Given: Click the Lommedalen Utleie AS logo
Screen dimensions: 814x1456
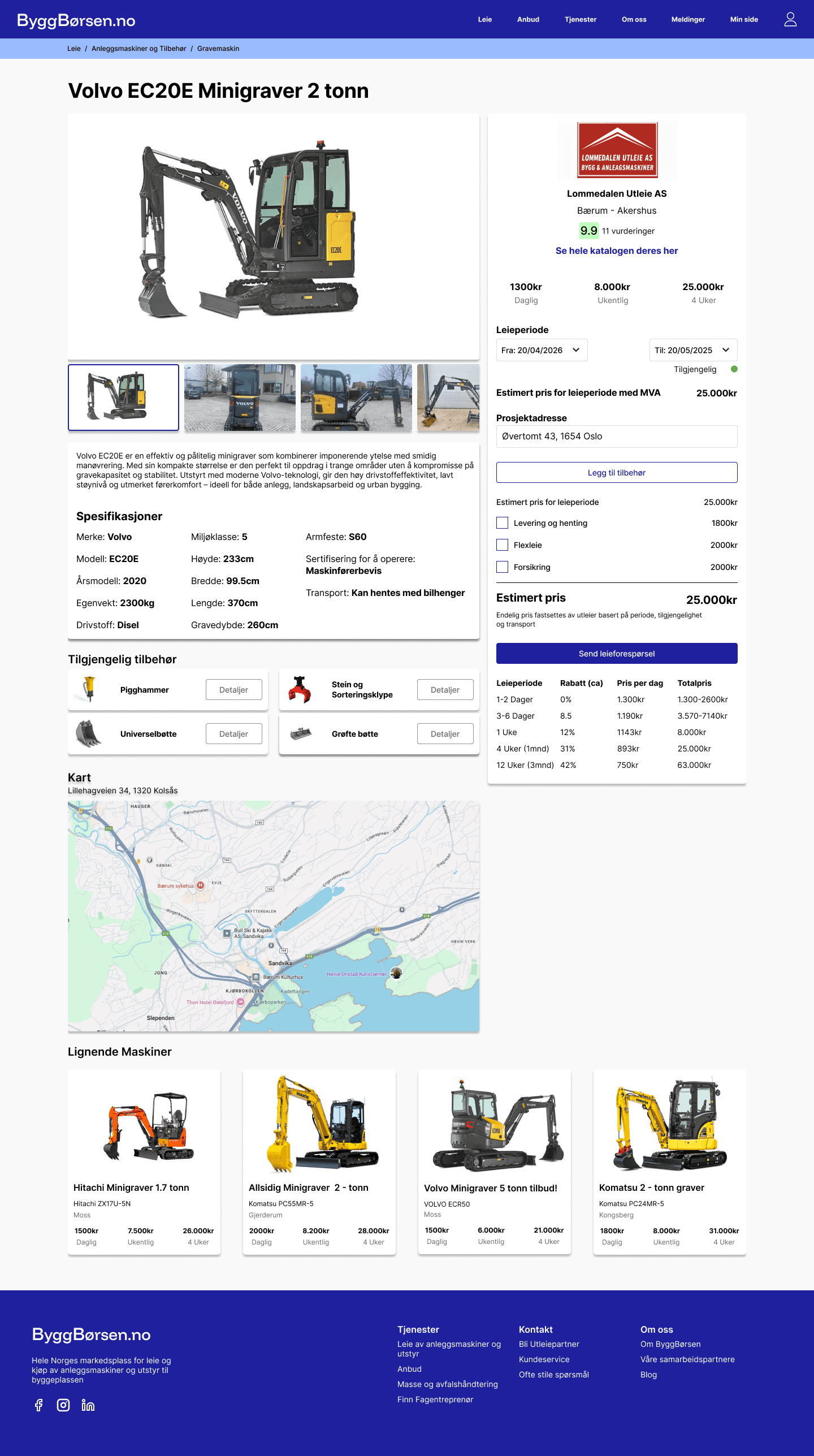Looking at the screenshot, I should [617, 150].
